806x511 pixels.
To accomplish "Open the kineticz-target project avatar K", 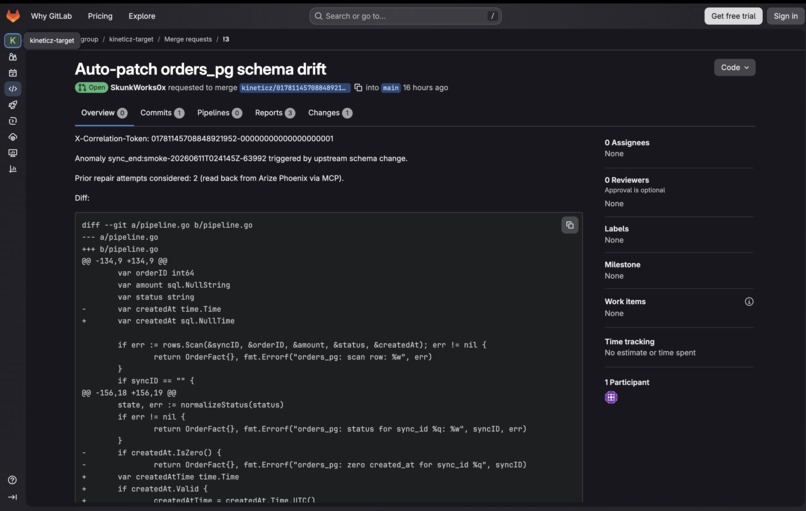I will (x=13, y=40).
